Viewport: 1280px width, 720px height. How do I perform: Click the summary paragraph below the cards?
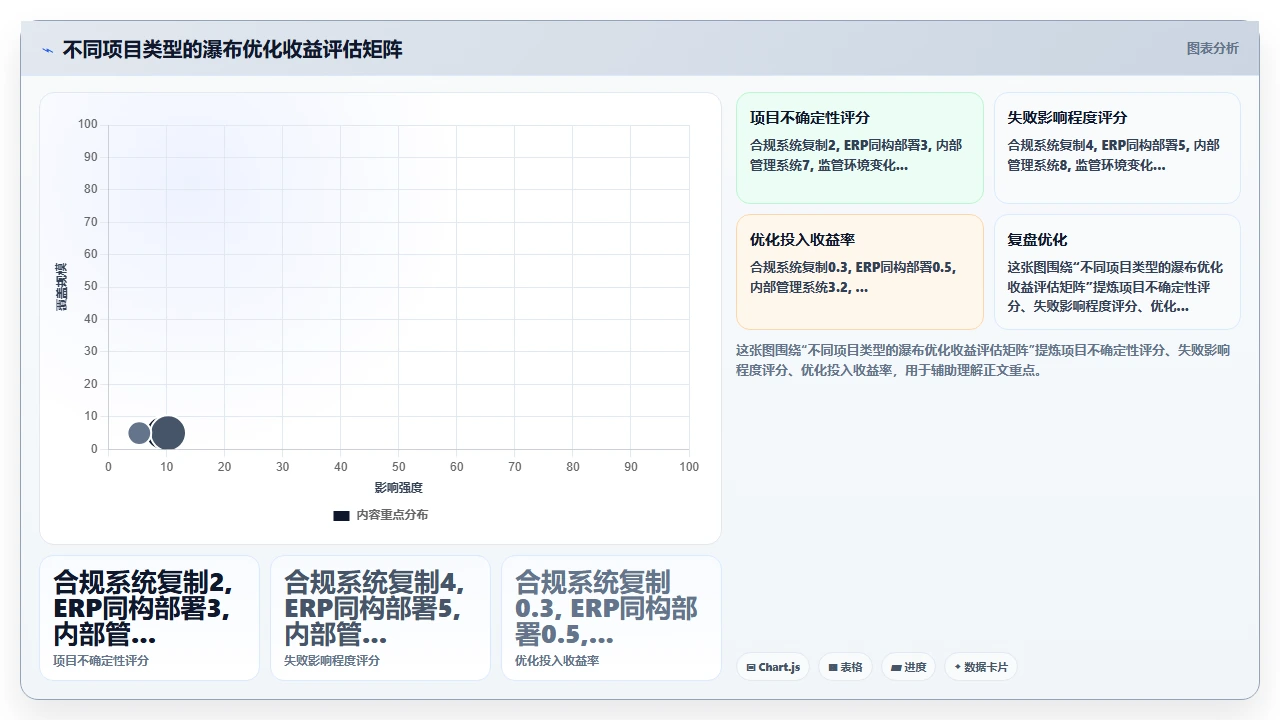pyautogui.click(x=983, y=360)
